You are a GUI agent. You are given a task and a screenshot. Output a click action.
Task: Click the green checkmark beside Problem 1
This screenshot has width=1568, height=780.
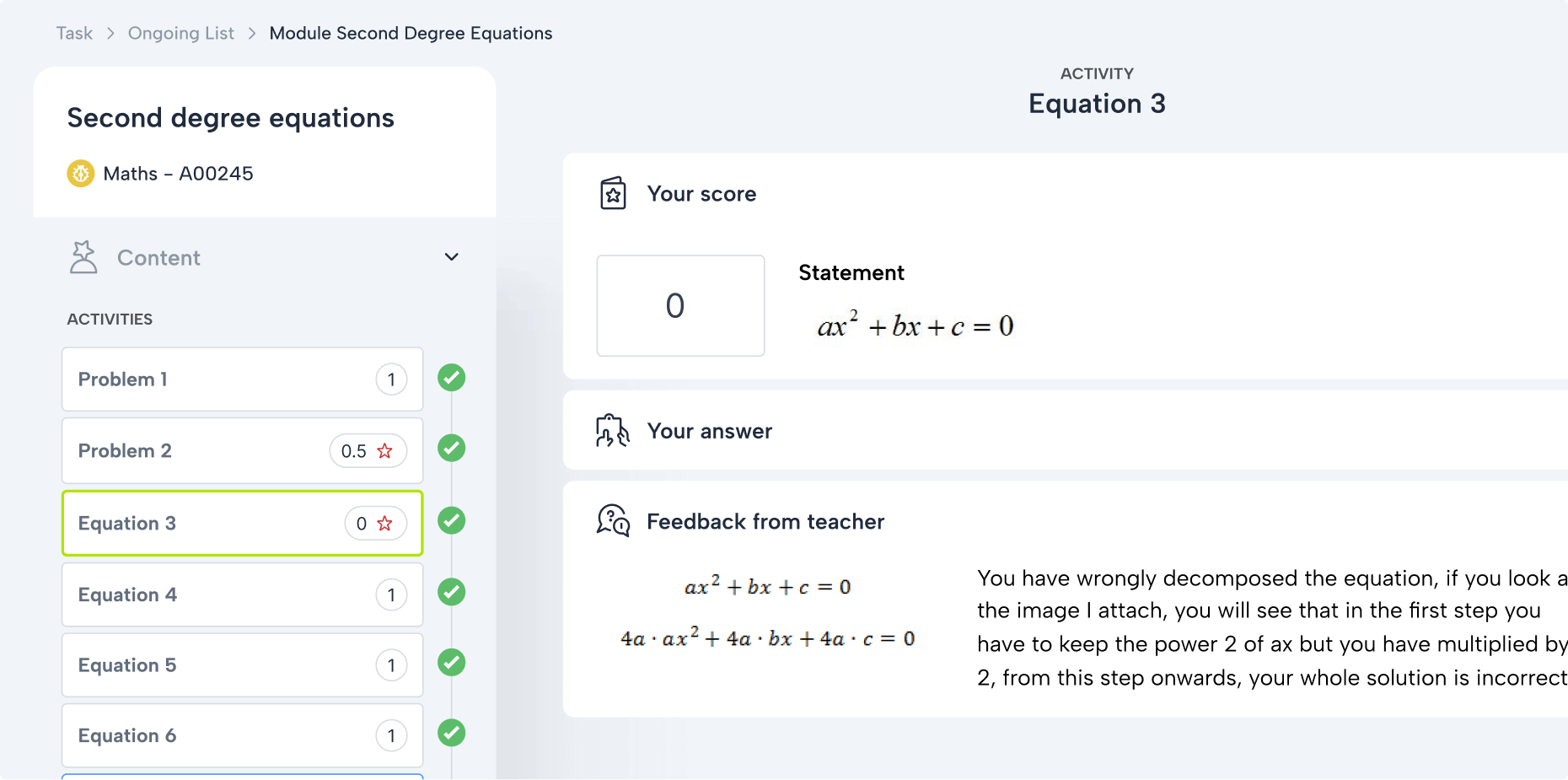[451, 378]
